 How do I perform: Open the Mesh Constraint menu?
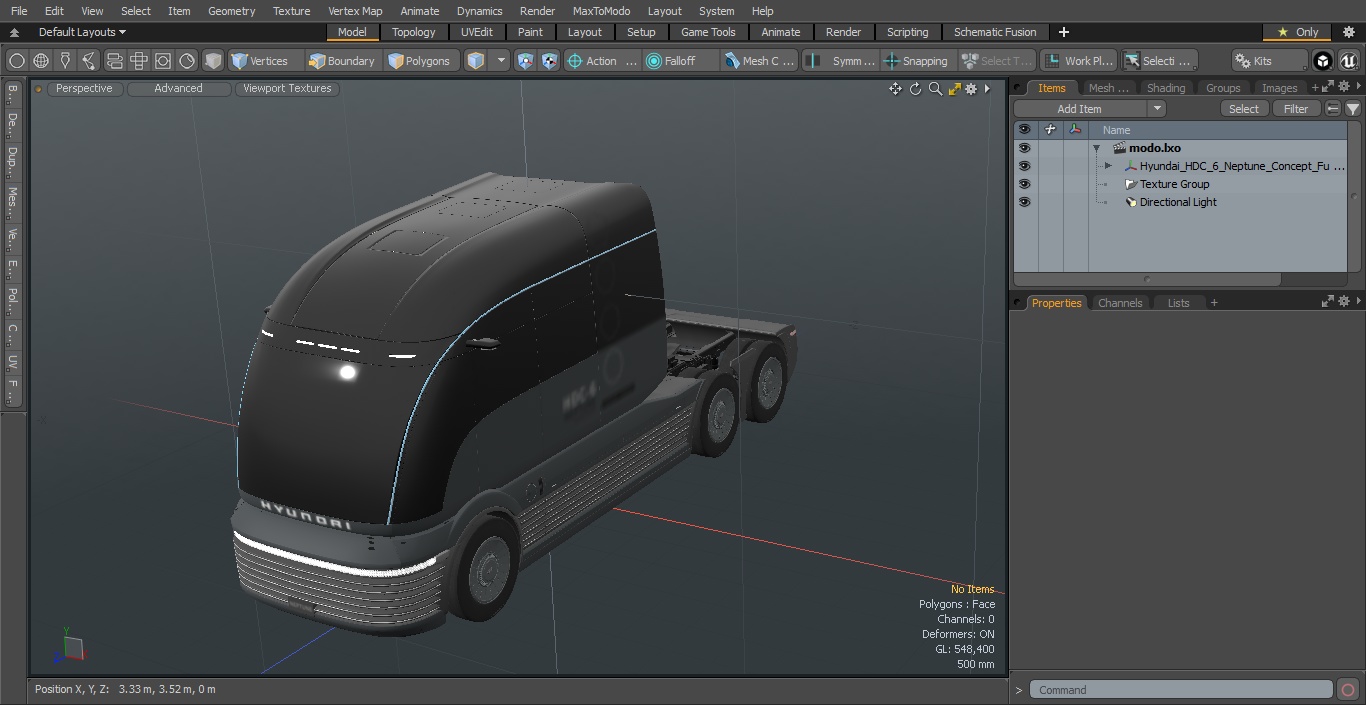tap(760, 61)
